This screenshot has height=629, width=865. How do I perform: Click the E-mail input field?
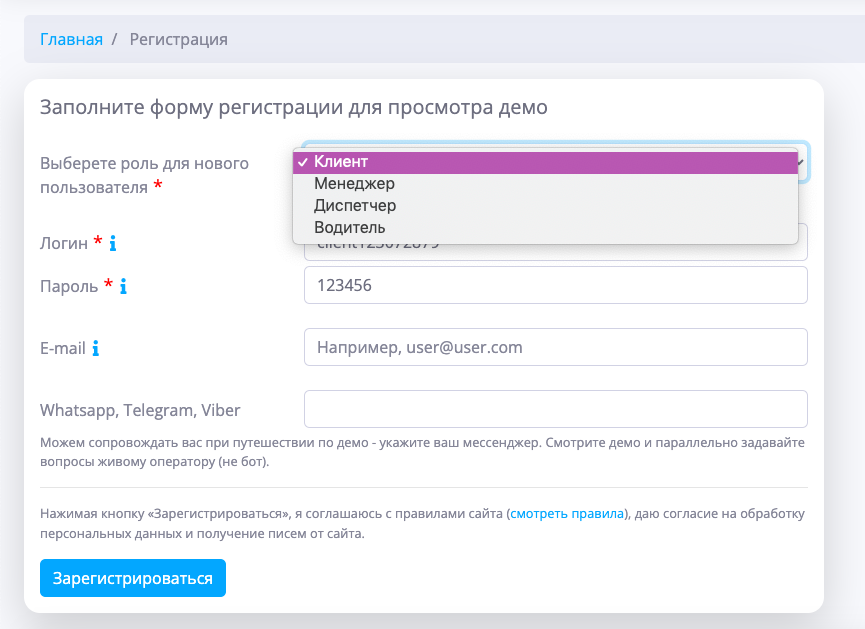coord(555,347)
